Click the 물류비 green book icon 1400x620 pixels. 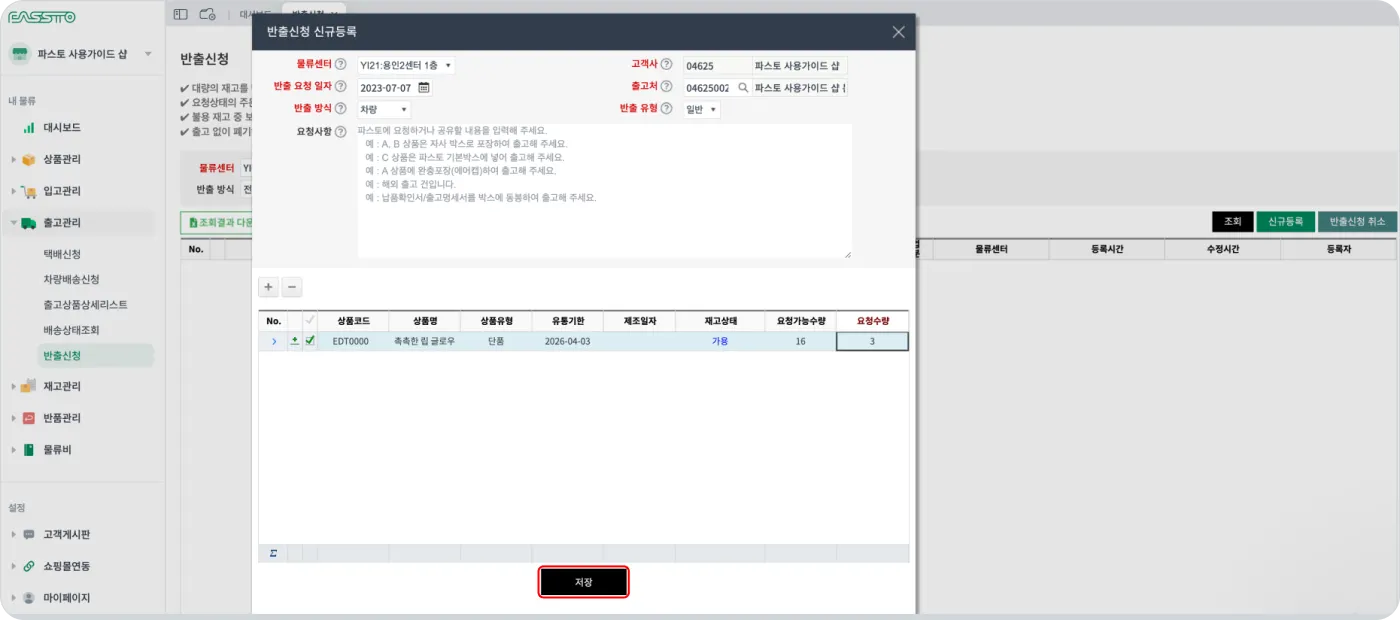(x=29, y=450)
